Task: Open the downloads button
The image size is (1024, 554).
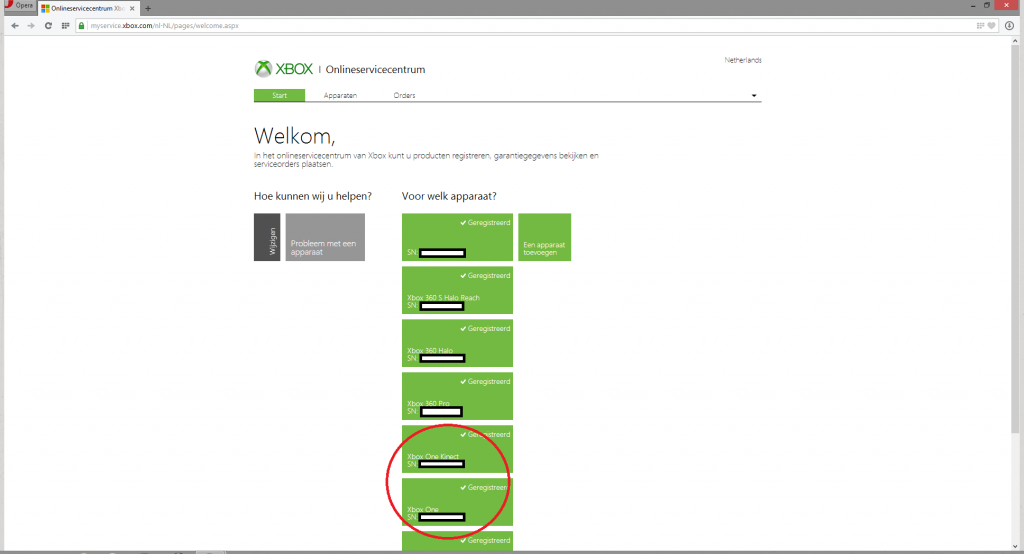Action: [x=1009, y=25]
